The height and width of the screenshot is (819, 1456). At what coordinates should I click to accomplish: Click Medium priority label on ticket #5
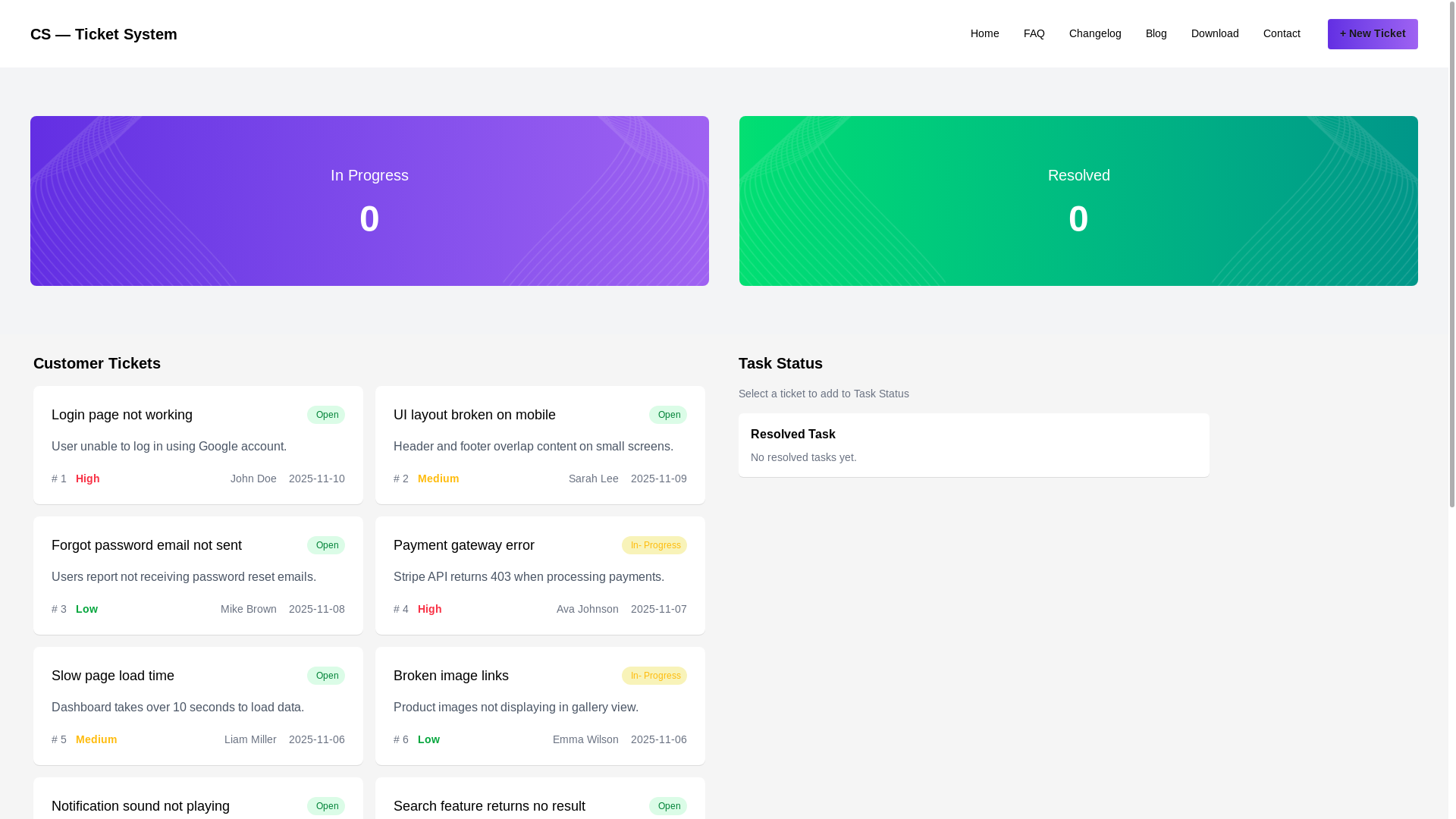coord(96,739)
